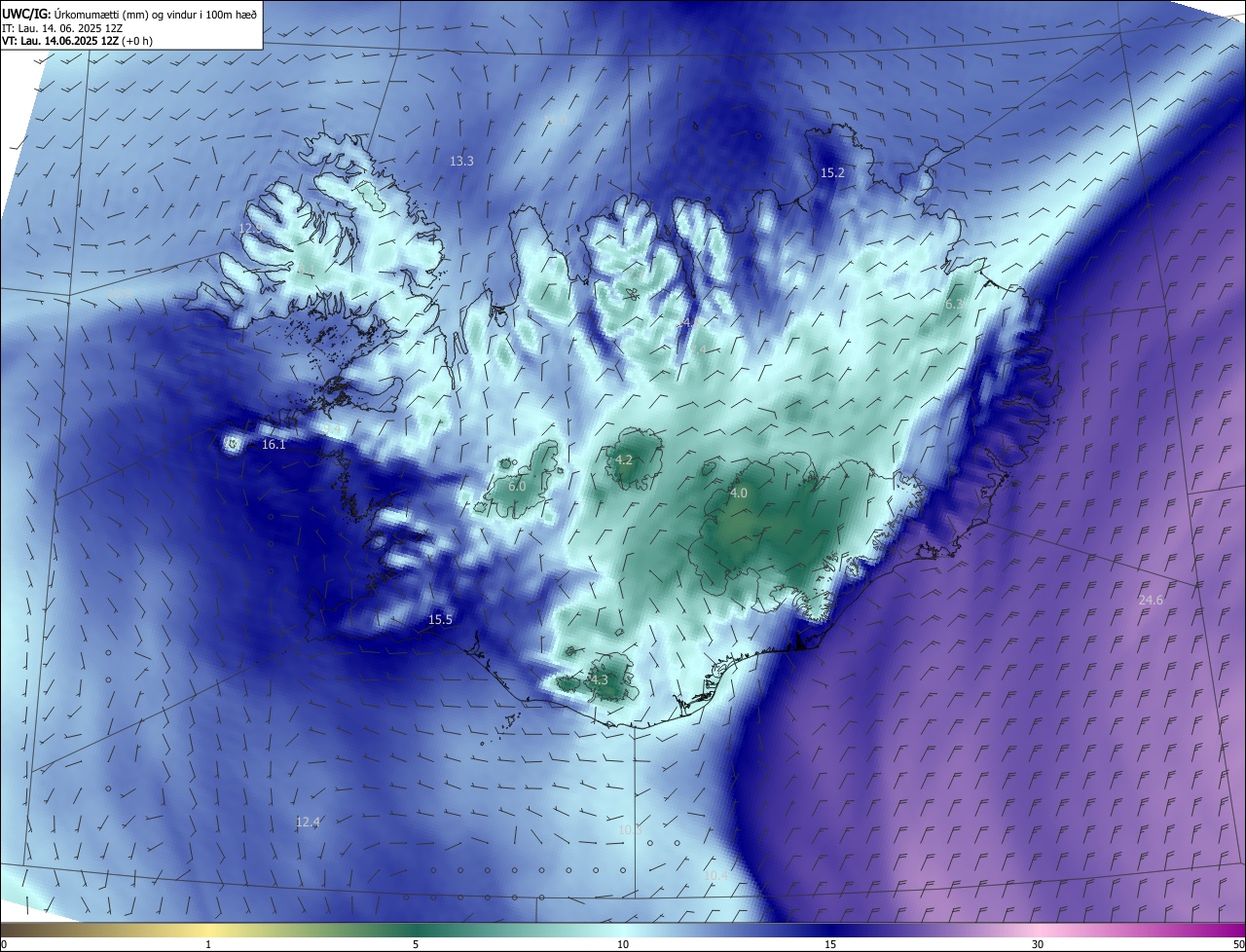This screenshot has width=1246, height=952.
Task: Click the 16.1 value label
Action: pyautogui.click(x=274, y=444)
